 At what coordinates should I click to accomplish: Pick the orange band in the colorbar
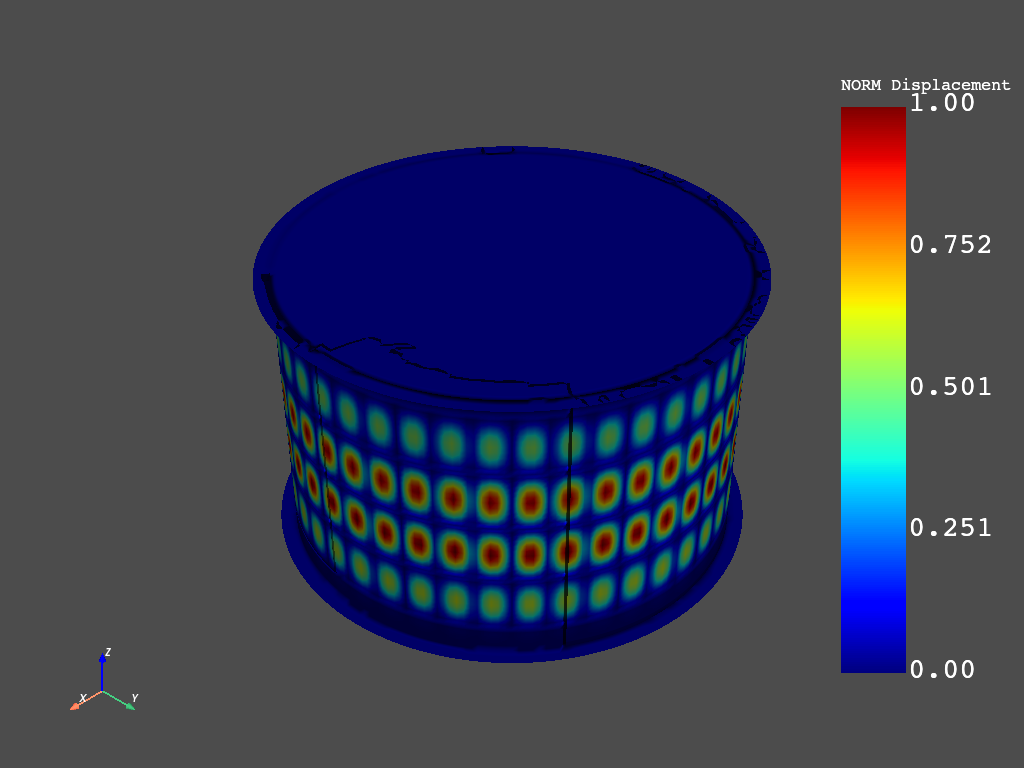[x=873, y=240]
